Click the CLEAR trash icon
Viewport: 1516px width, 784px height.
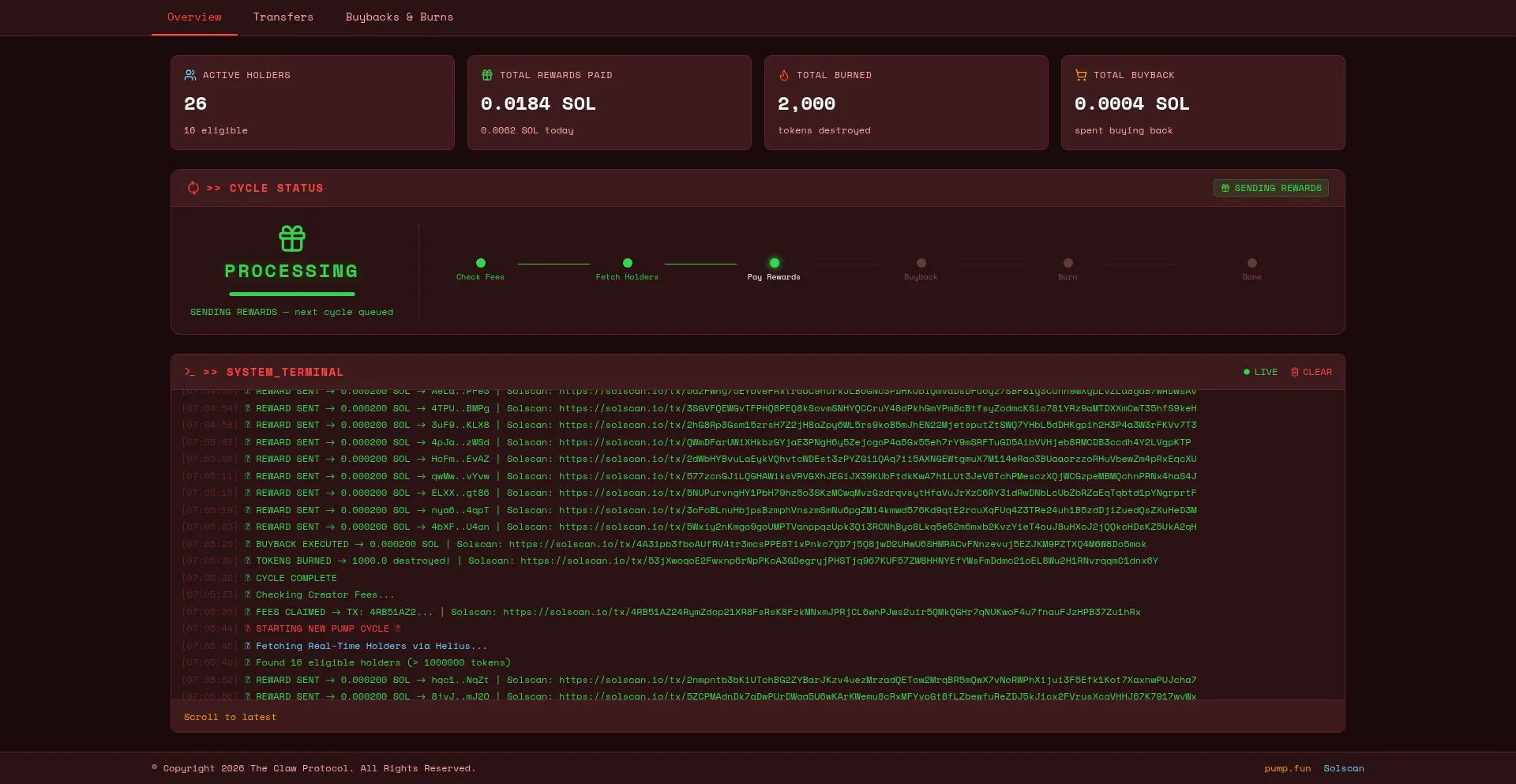coord(1295,372)
